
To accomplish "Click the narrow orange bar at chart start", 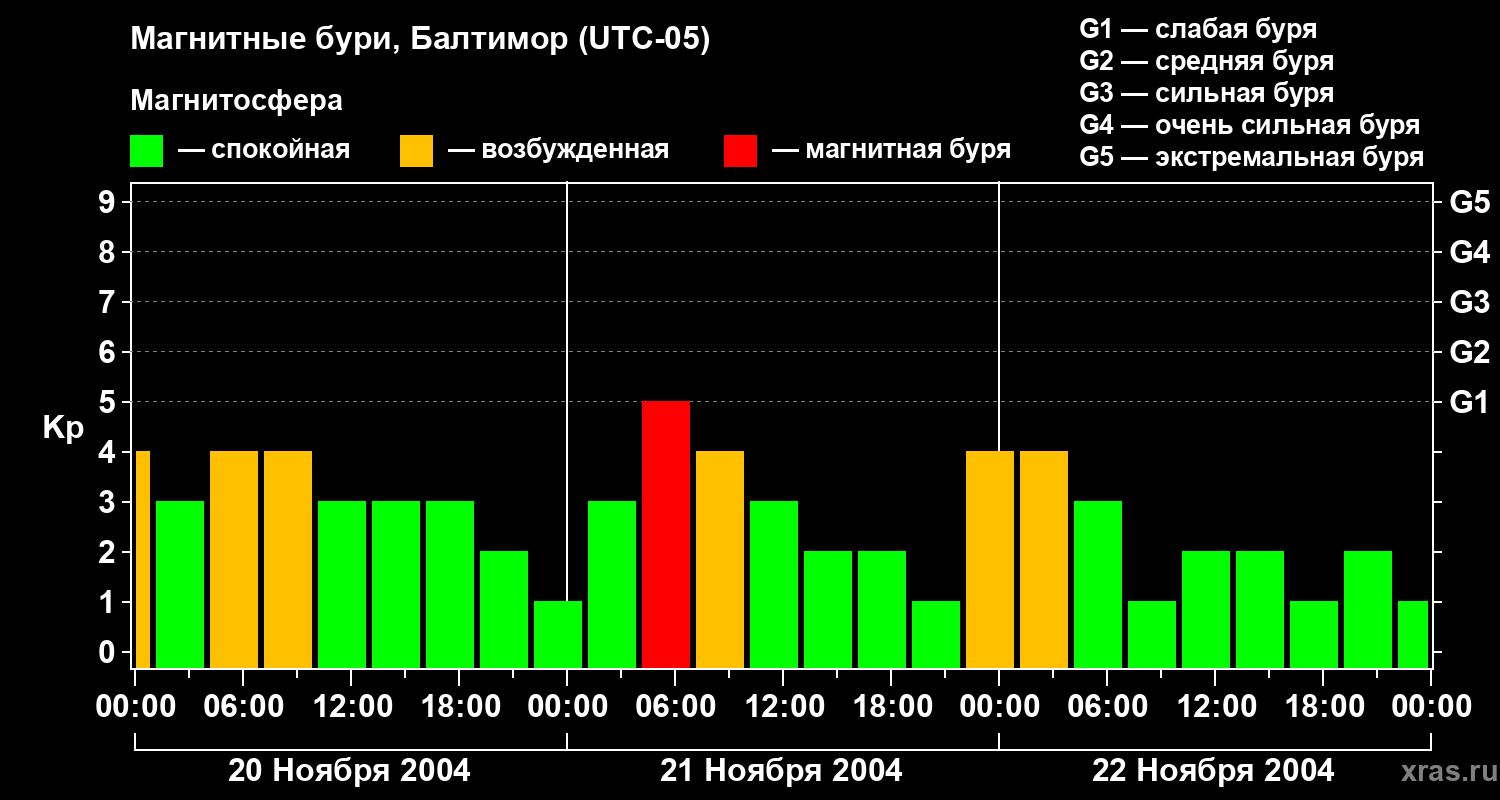I will click(x=142, y=559).
